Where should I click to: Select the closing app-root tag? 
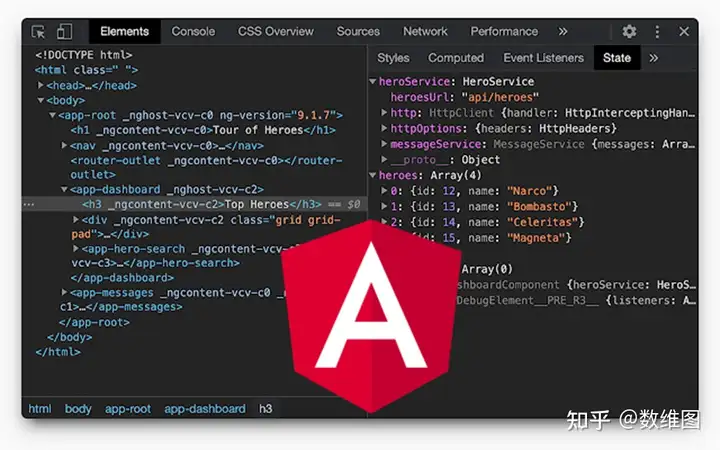coord(94,322)
